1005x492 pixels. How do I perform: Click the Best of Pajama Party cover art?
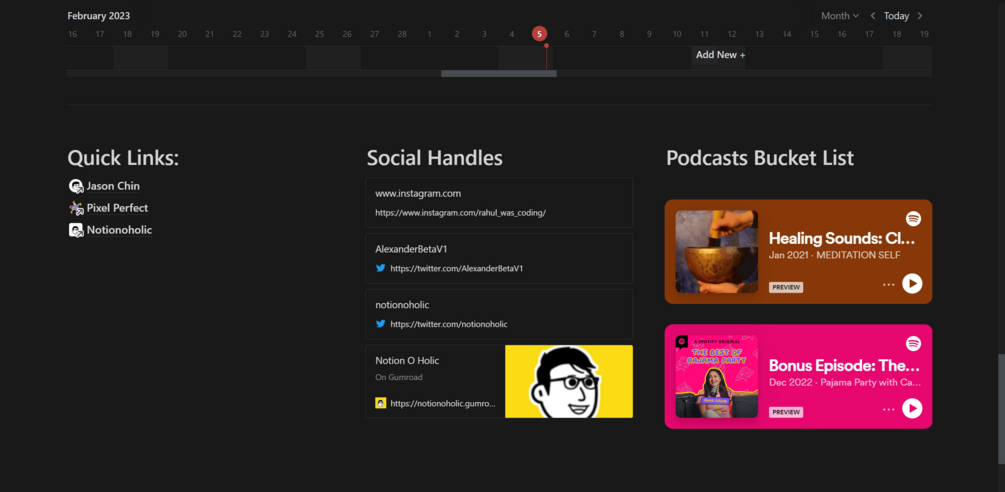click(717, 377)
